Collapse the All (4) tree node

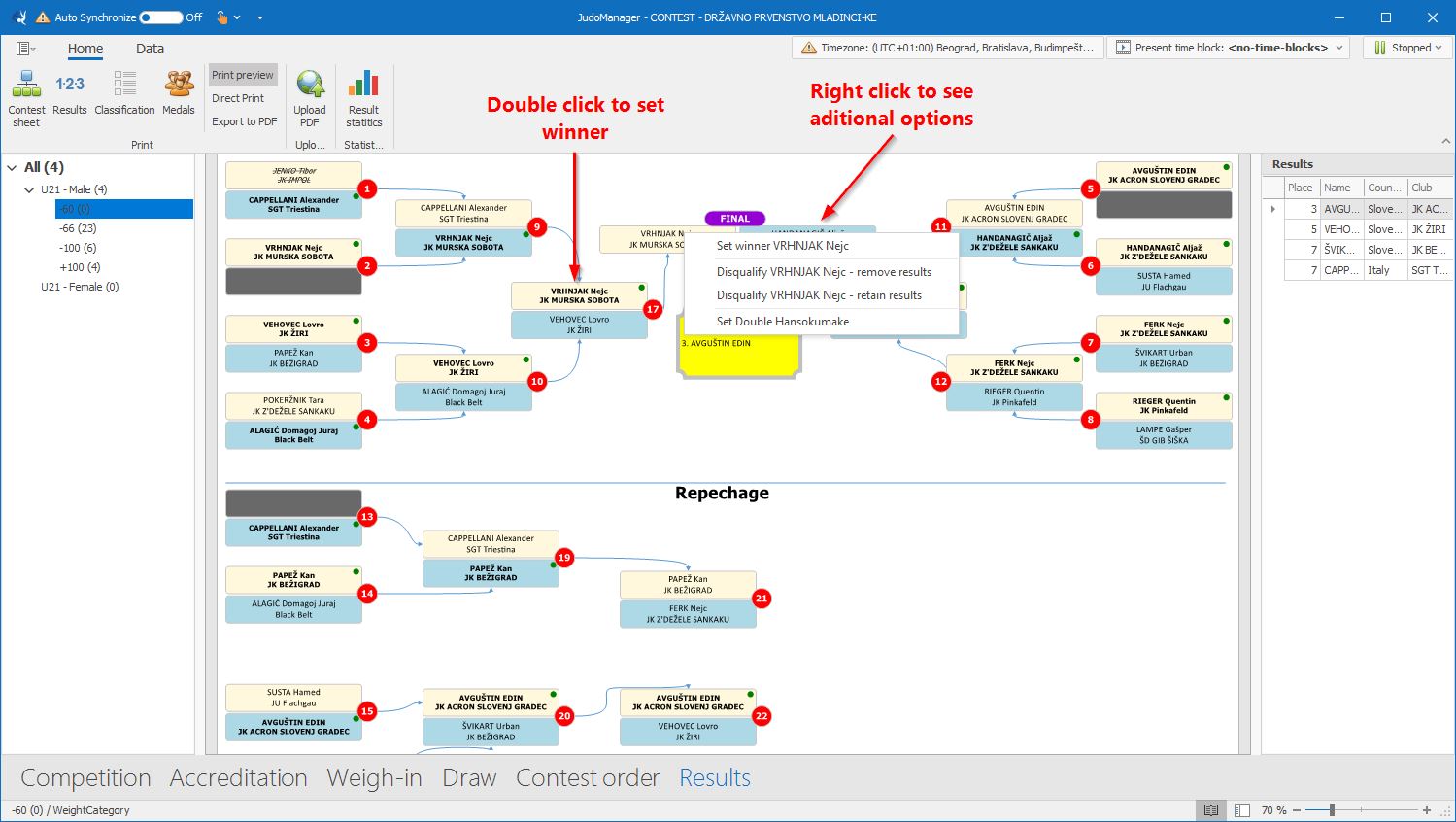pos(12,167)
